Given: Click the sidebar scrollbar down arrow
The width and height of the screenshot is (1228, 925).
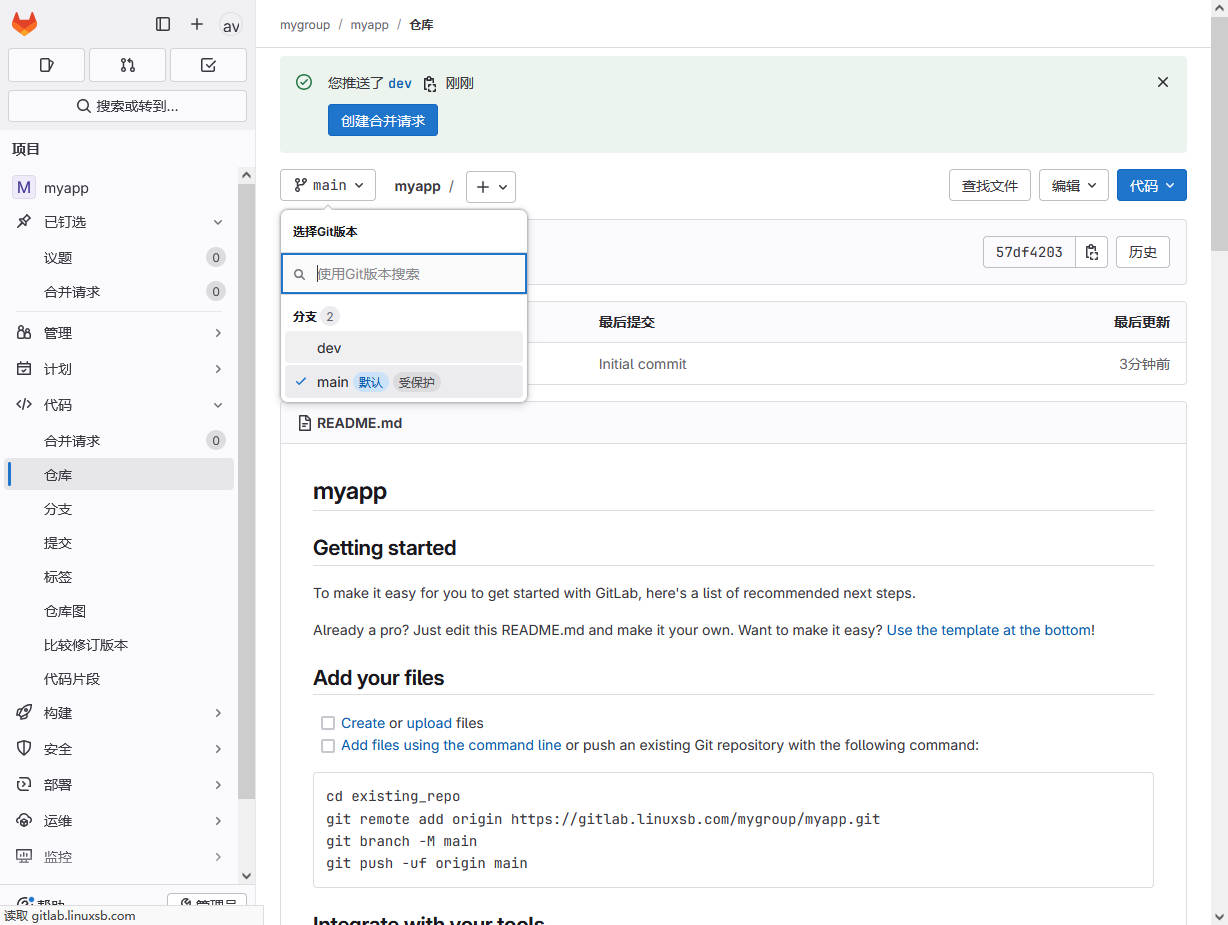Looking at the screenshot, I should pyautogui.click(x=247, y=876).
